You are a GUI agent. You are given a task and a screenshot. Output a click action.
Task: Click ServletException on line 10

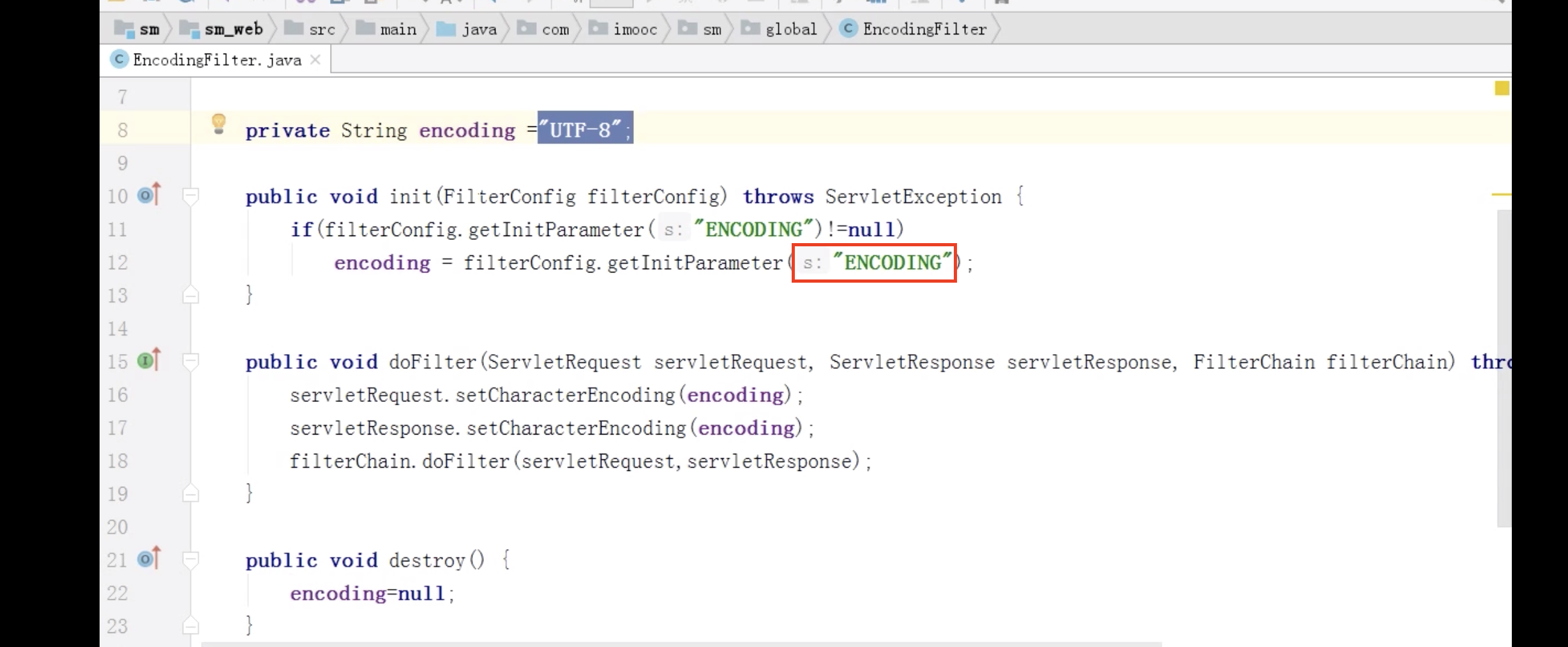pos(913,197)
